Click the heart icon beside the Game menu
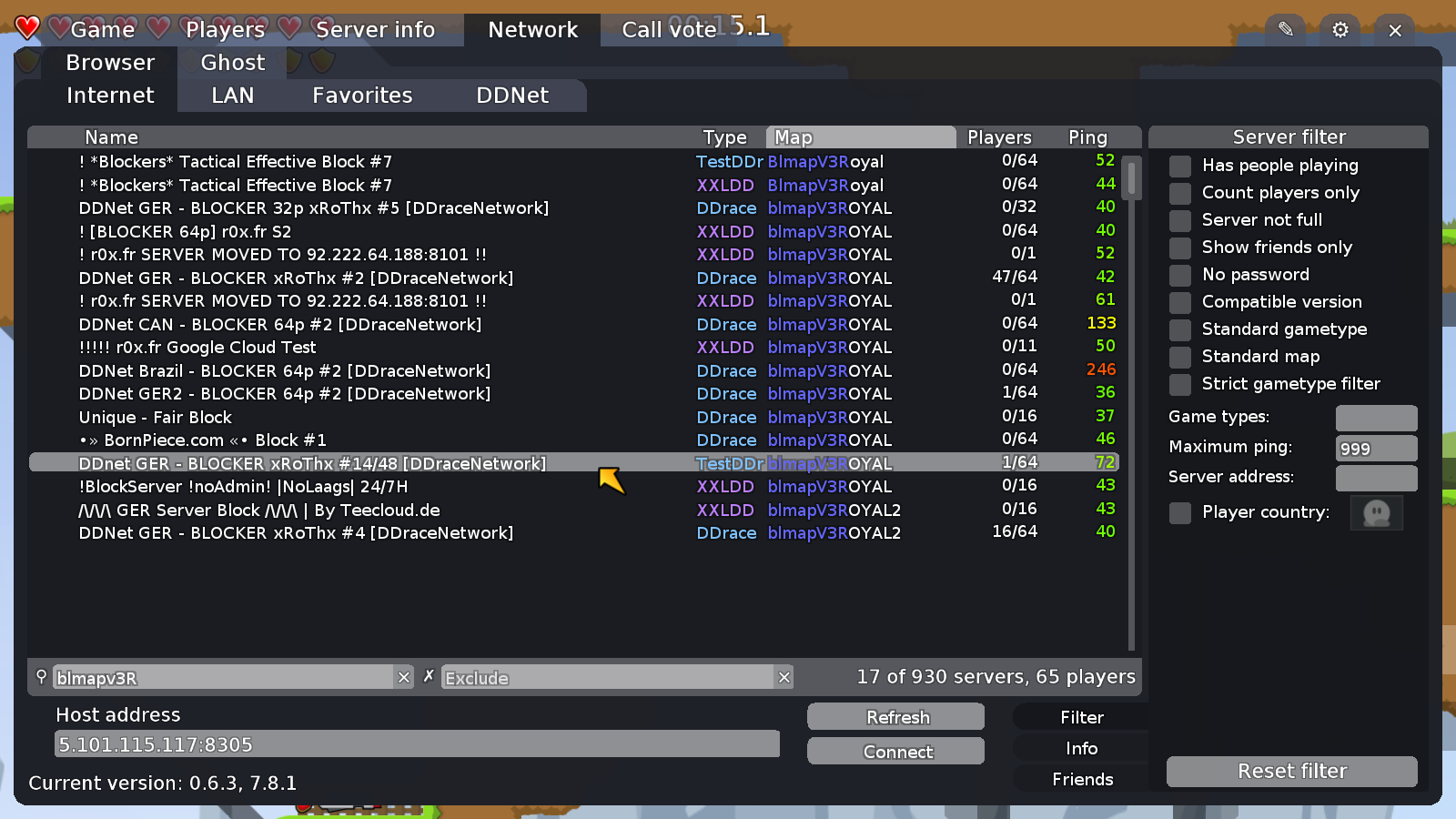 click(58, 28)
